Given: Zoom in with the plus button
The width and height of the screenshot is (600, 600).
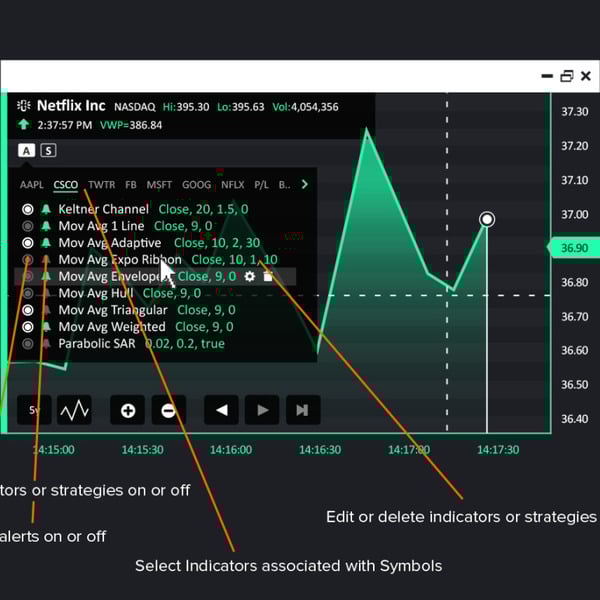Looking at the screenshot, I should click(127, 410).
